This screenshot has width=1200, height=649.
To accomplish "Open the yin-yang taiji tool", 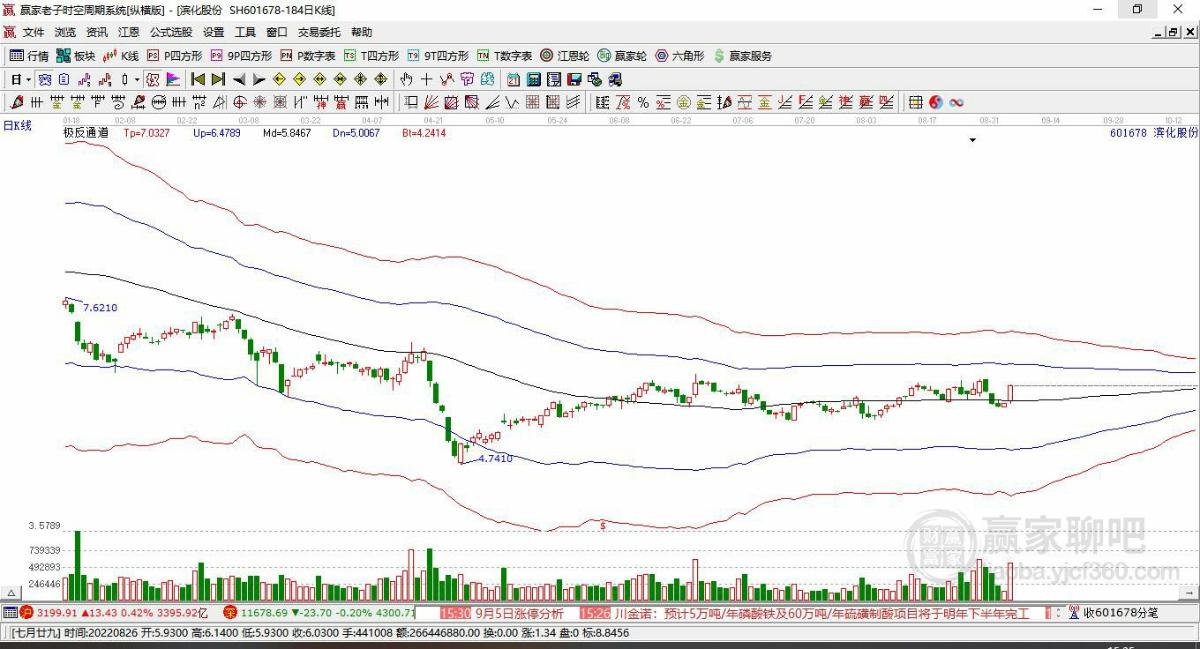I will 936,102.
